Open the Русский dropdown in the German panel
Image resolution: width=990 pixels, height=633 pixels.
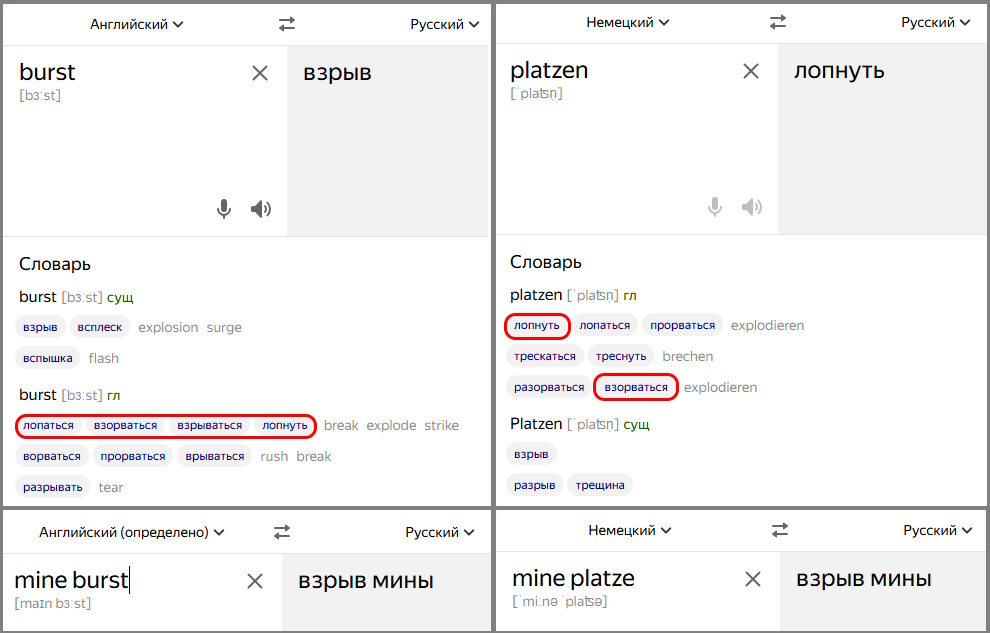point(936,20)
